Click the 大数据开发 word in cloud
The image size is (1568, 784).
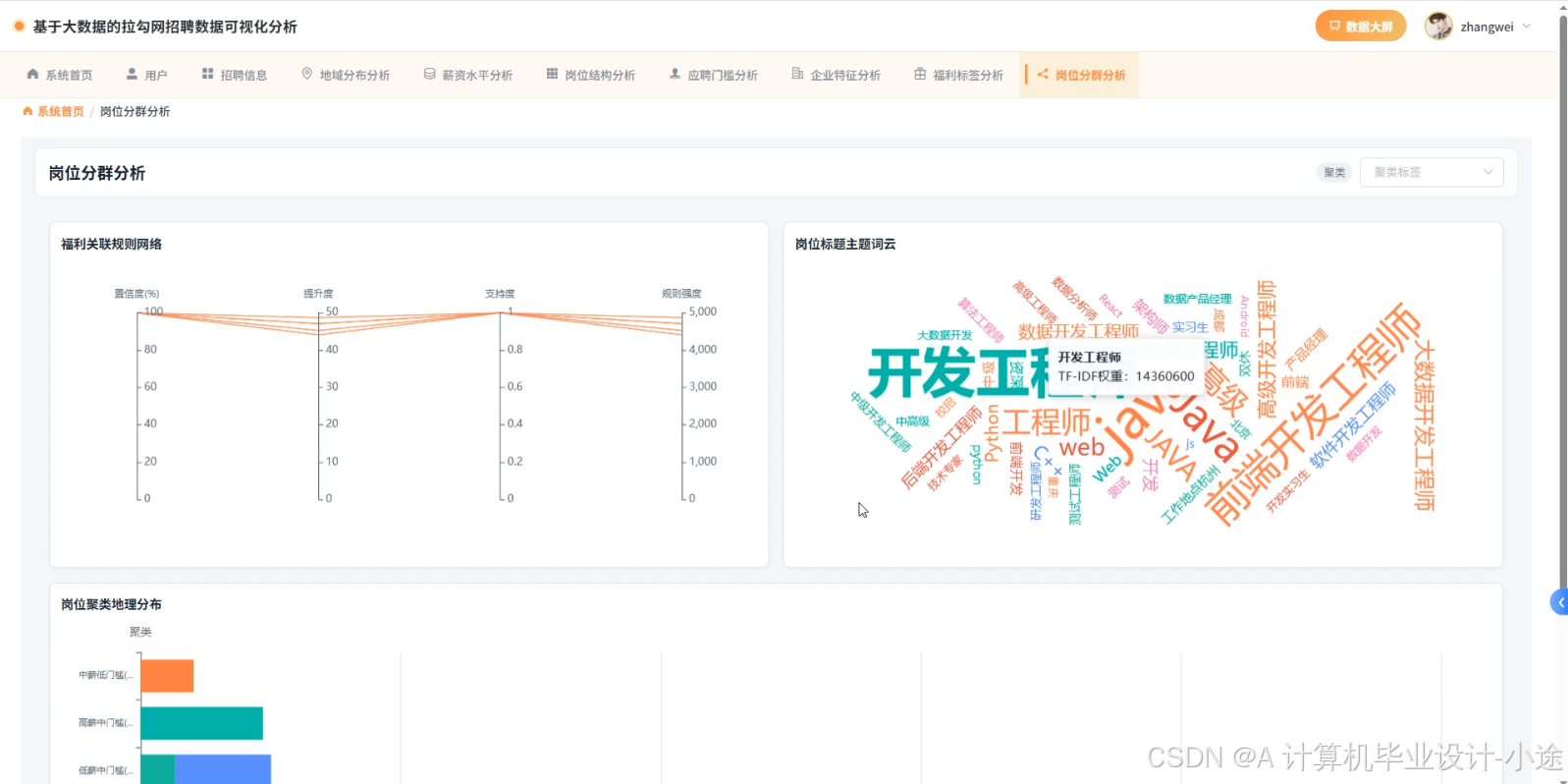tap(945, 335)
